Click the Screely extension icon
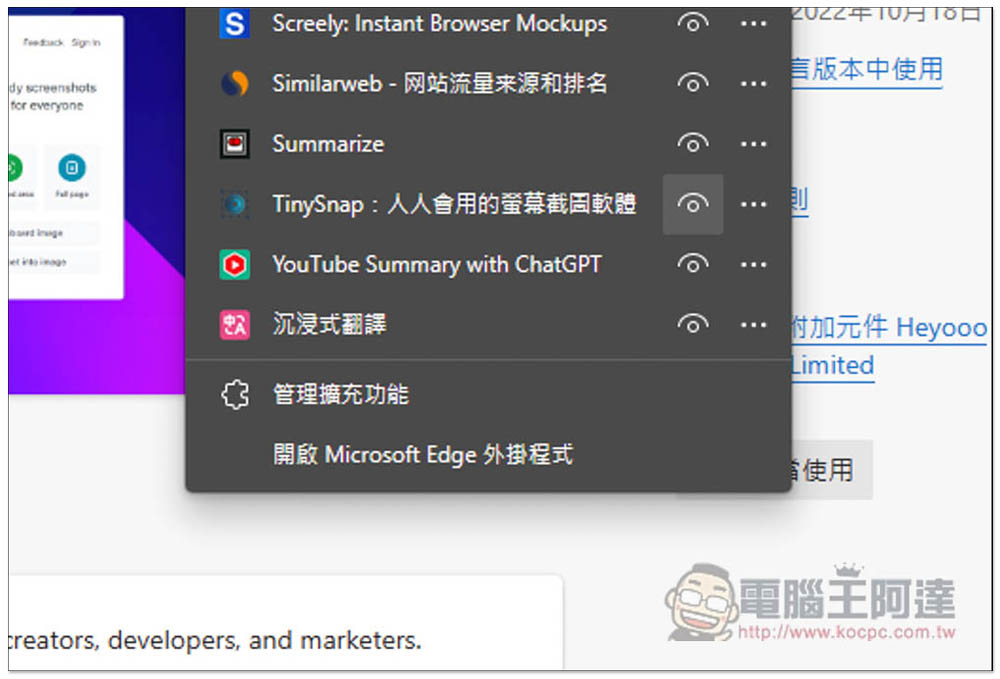This screenshot has width=1000, height=679. (234, 24)
